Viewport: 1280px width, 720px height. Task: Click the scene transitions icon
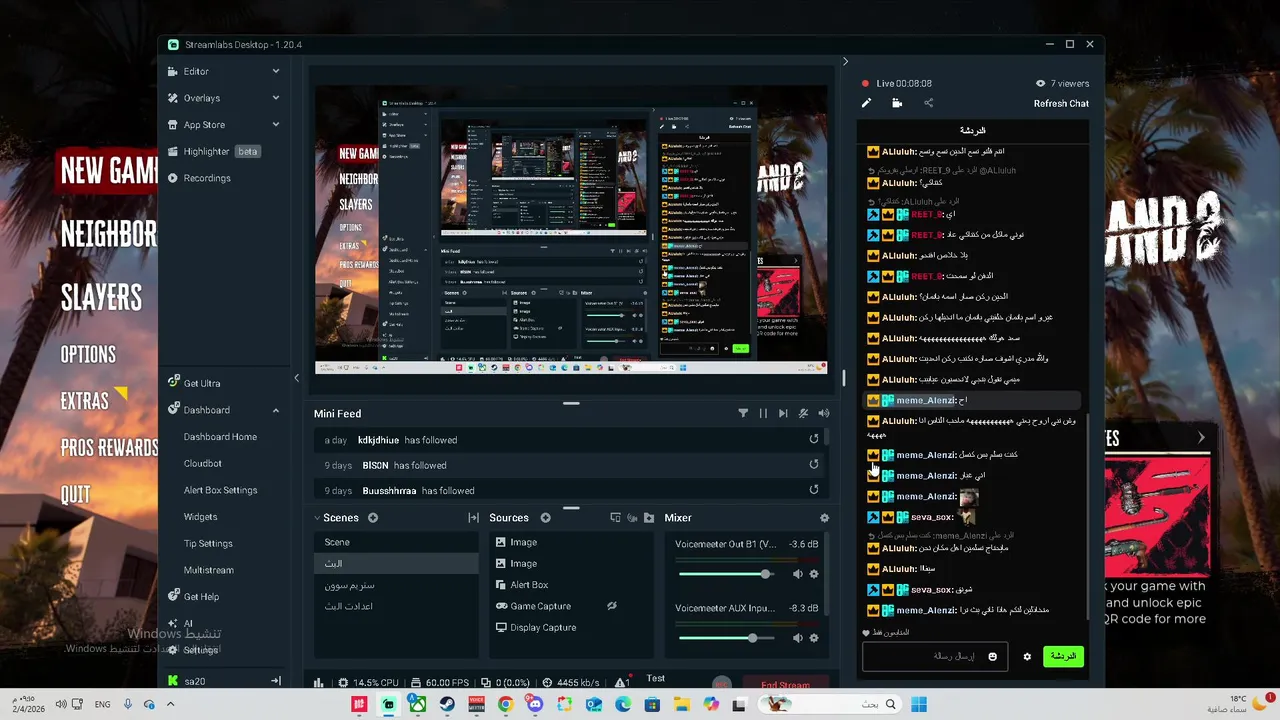coord(474,518)
